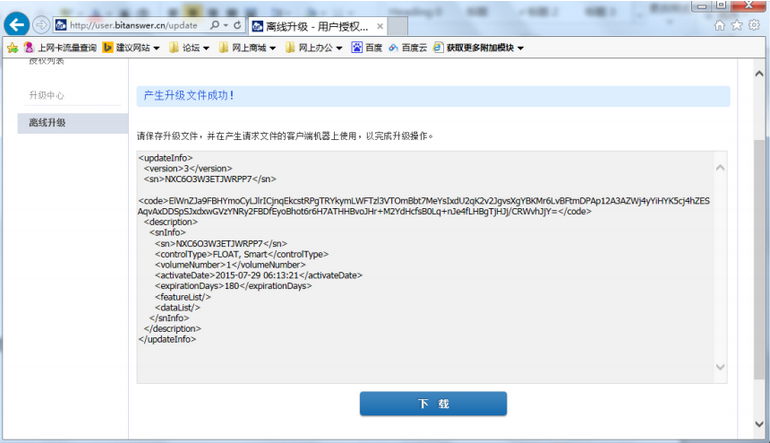Viewport: 770px width, 443px height.
Task: Open Favorites with the star icon
Action: [x=737, y=25]
